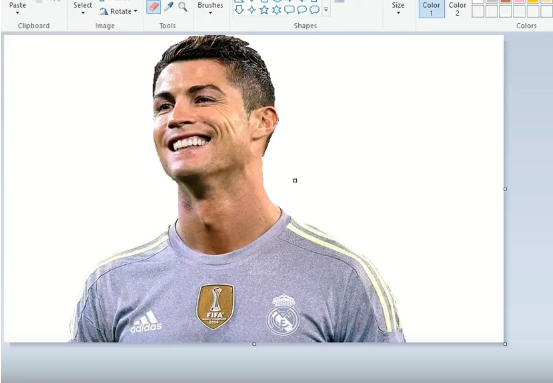This screenshot has width=553, height=383.
Task: Choose the cloud callout shape
Action: [314, 10]
